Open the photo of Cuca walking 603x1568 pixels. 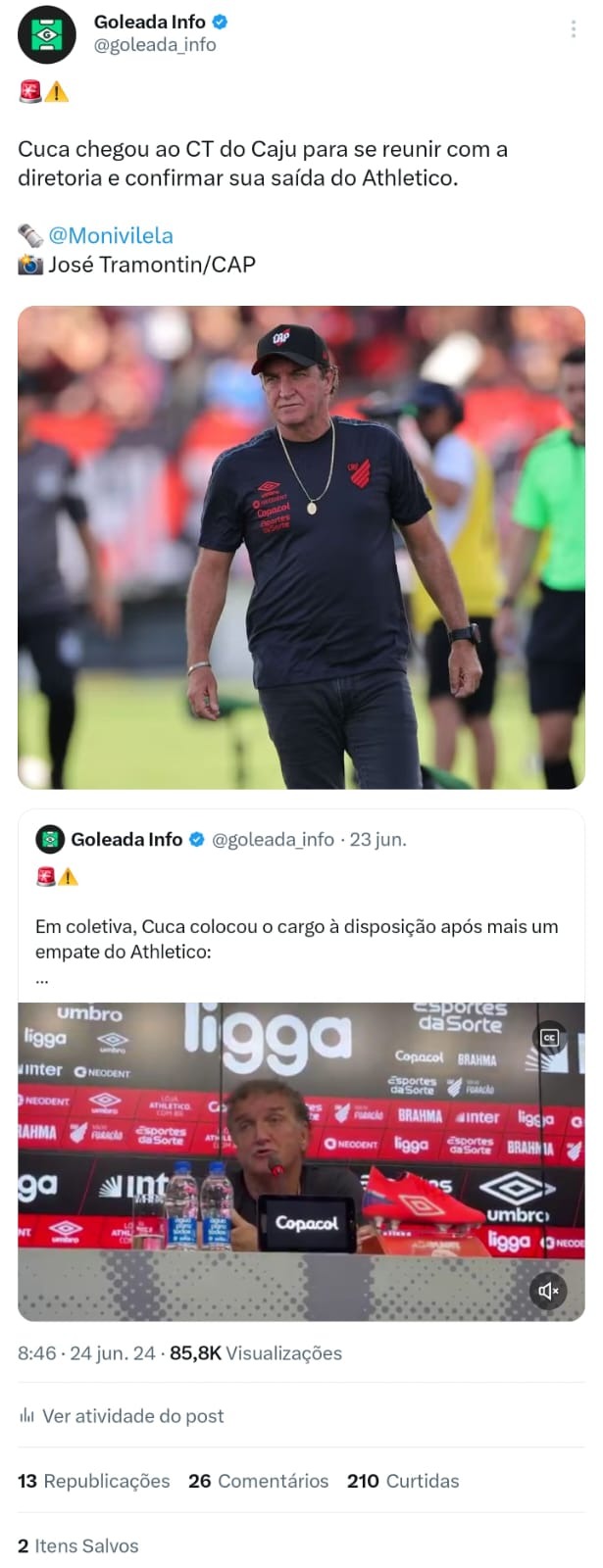[x=301, y=548]
